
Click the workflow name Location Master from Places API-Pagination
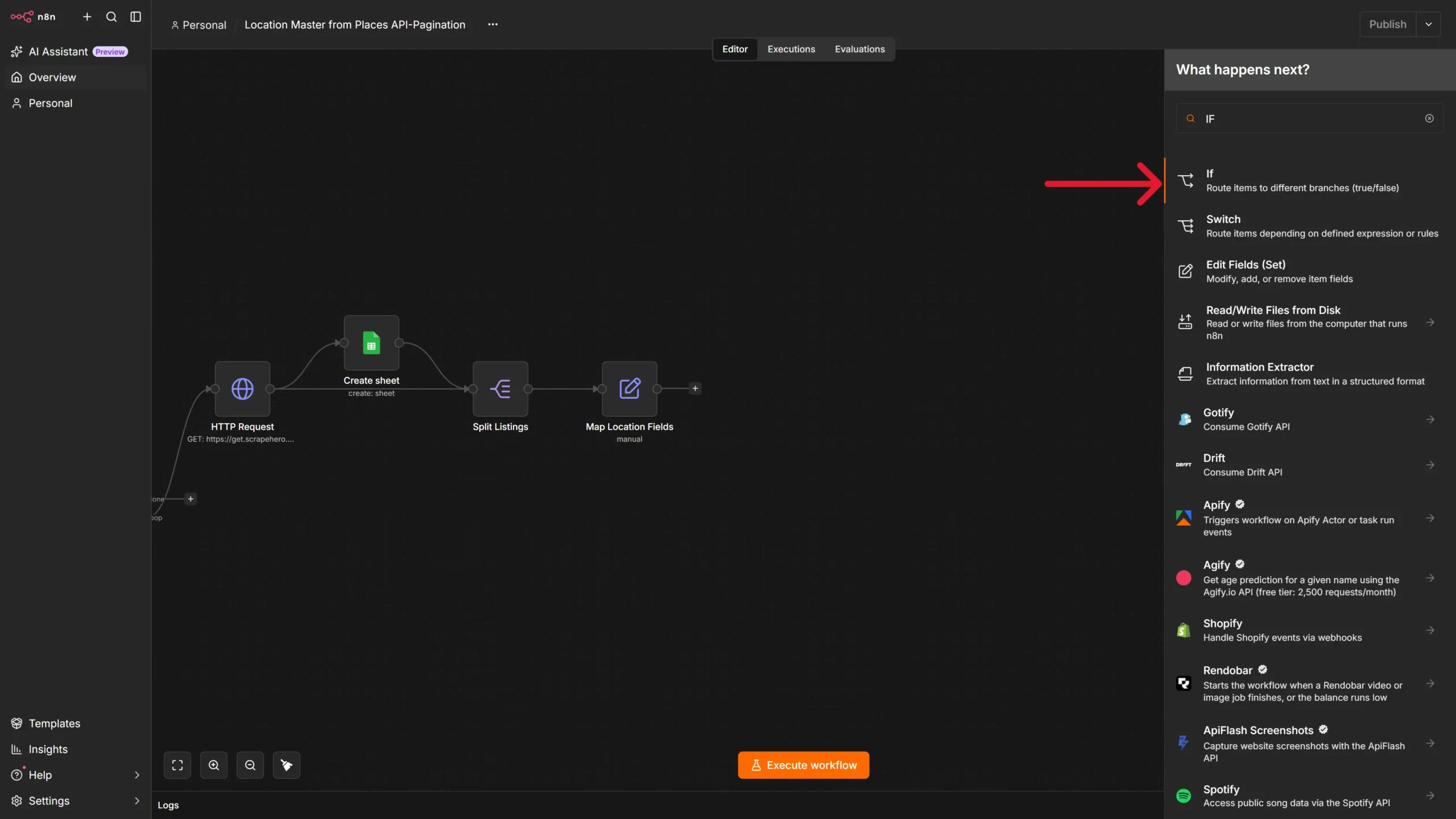pyautogui.click(x=355, y=24)
